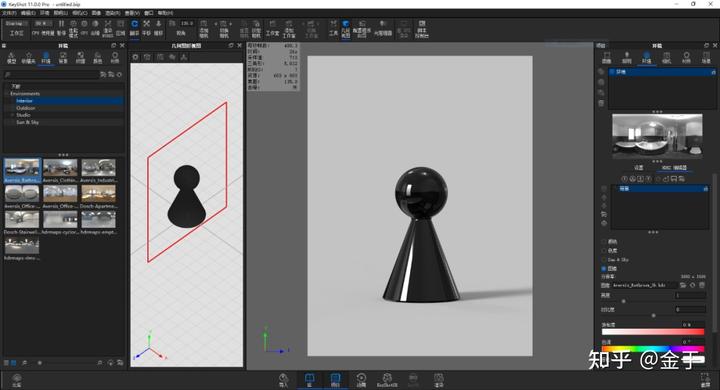The height and width of the screenshot is (390, 720).
Task: Select the Image (图像) radio button
Action: 604,268
